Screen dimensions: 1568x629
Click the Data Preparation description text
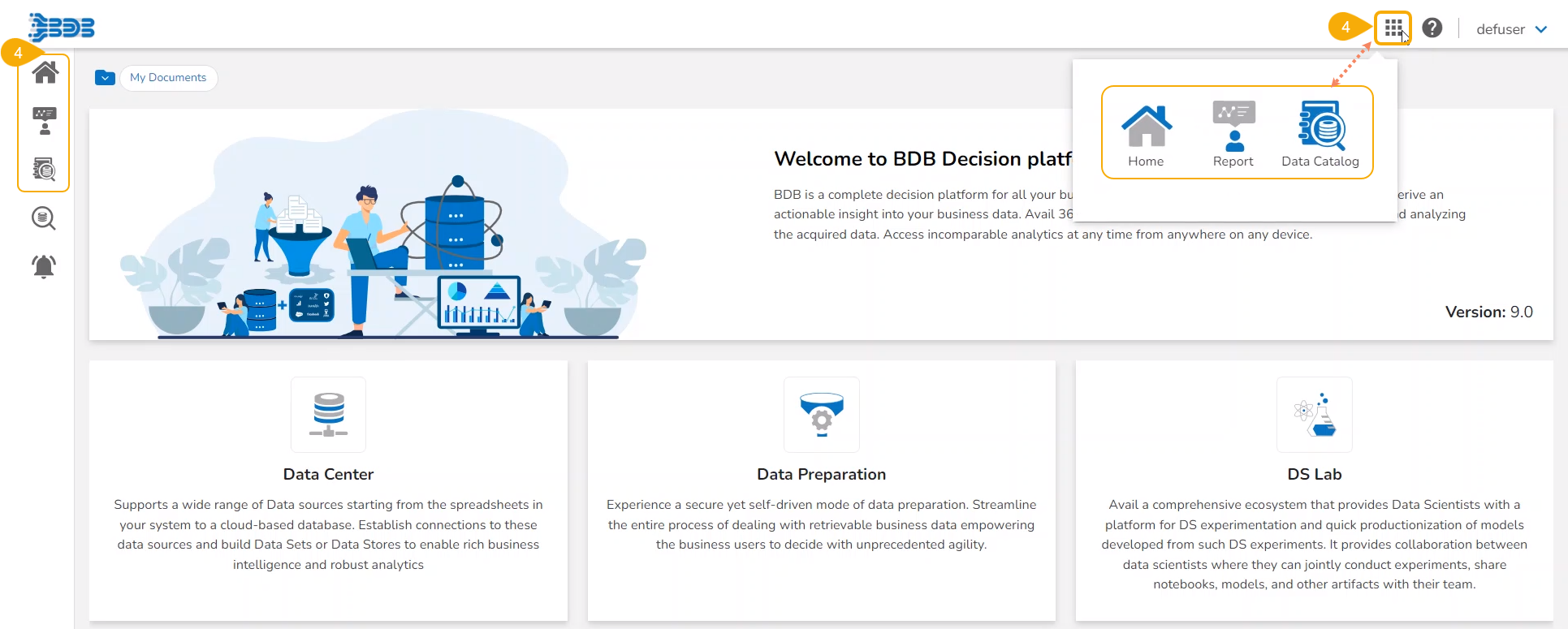(x=822, y=525)
